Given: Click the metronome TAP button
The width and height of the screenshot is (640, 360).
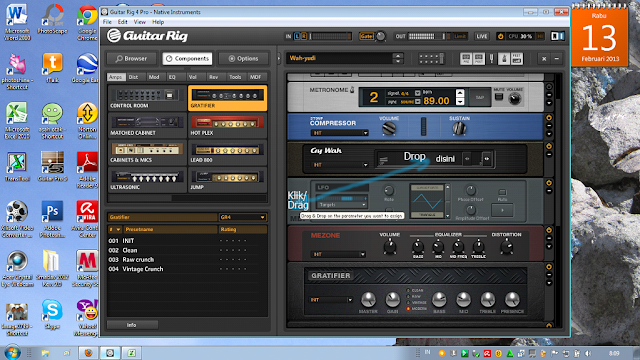Looking at the screenshot, I should pyautogui.click(x=480, y=98).
